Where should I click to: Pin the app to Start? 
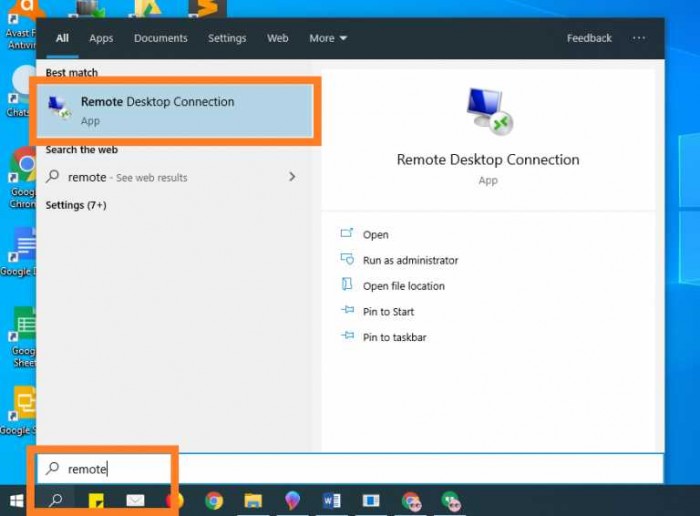click(x=388, y=312)
